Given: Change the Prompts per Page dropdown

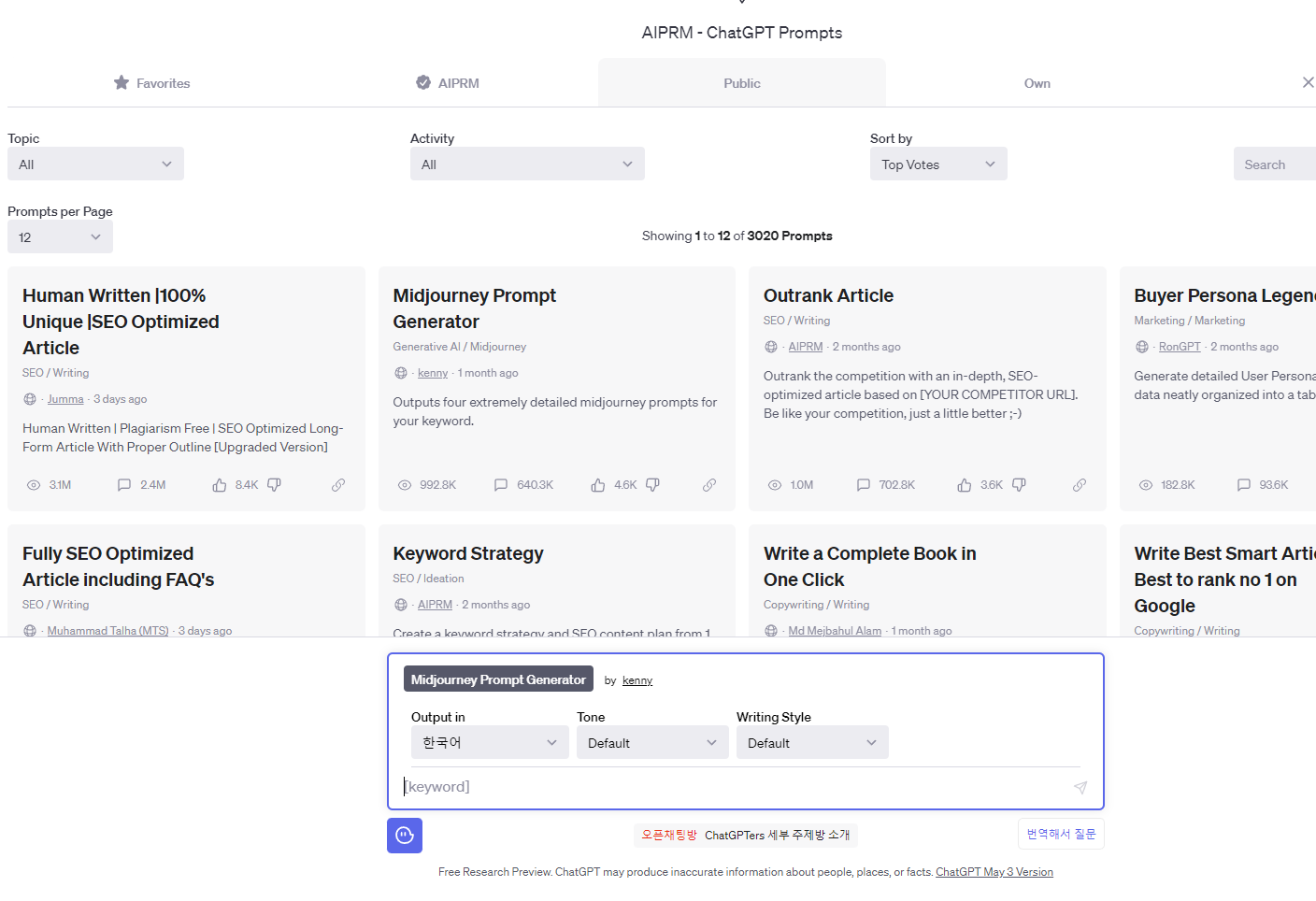Looking at the screenshot, I should (60, 236).
